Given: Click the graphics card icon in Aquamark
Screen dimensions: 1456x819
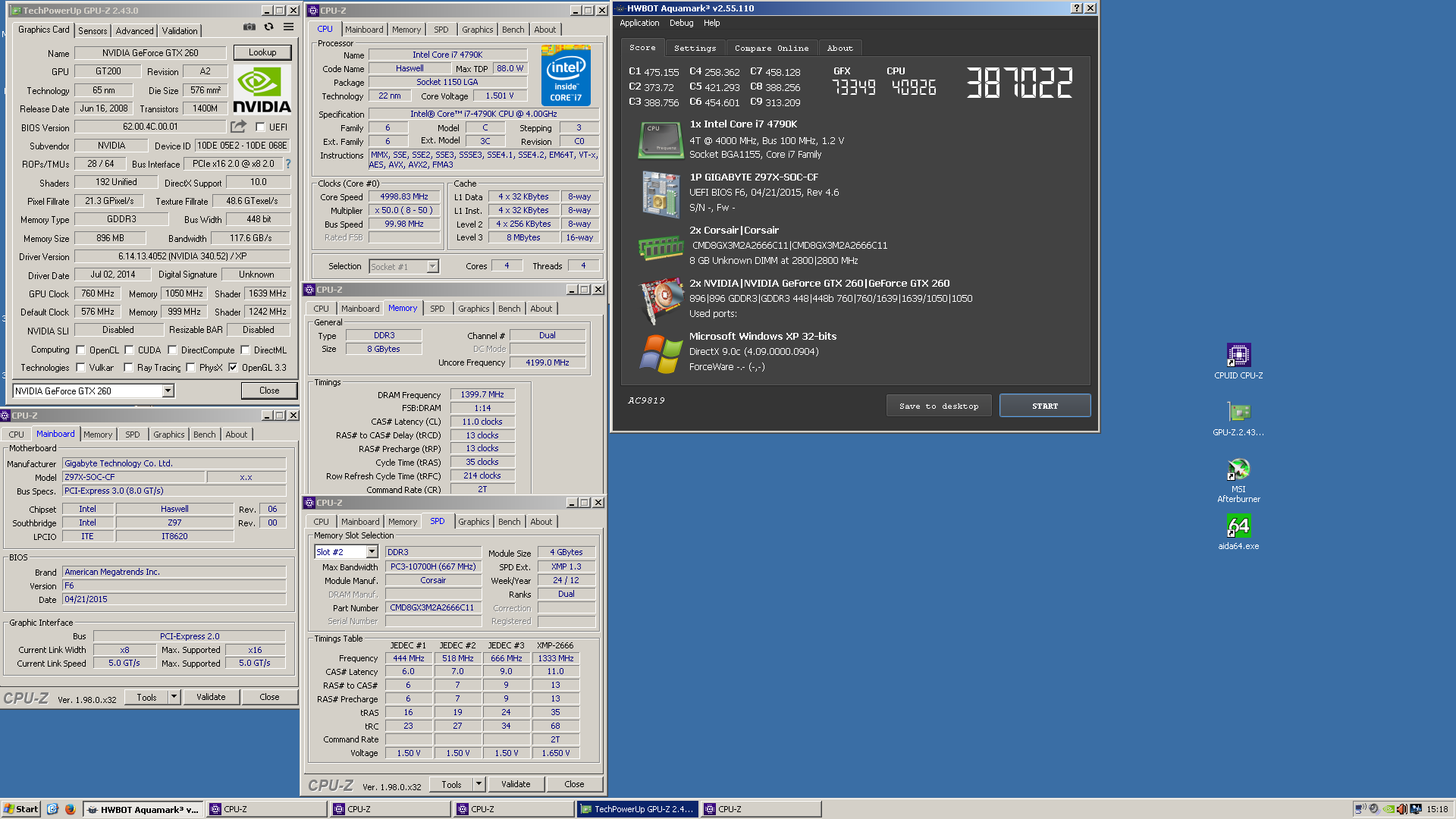Looking at the screenshot, I should 661,300.
